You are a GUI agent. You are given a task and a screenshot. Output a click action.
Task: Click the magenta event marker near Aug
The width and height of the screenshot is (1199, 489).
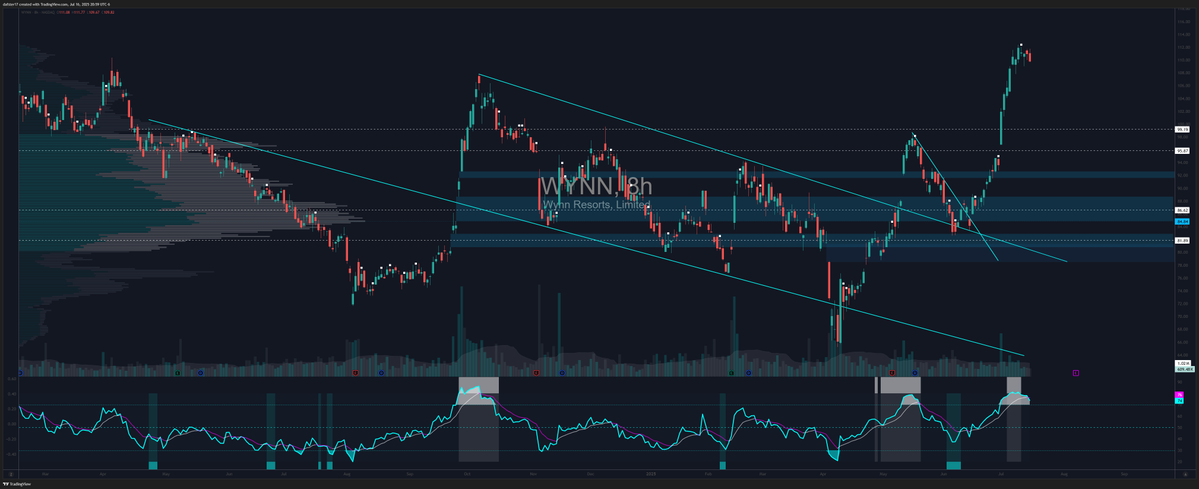point(1076,373)
